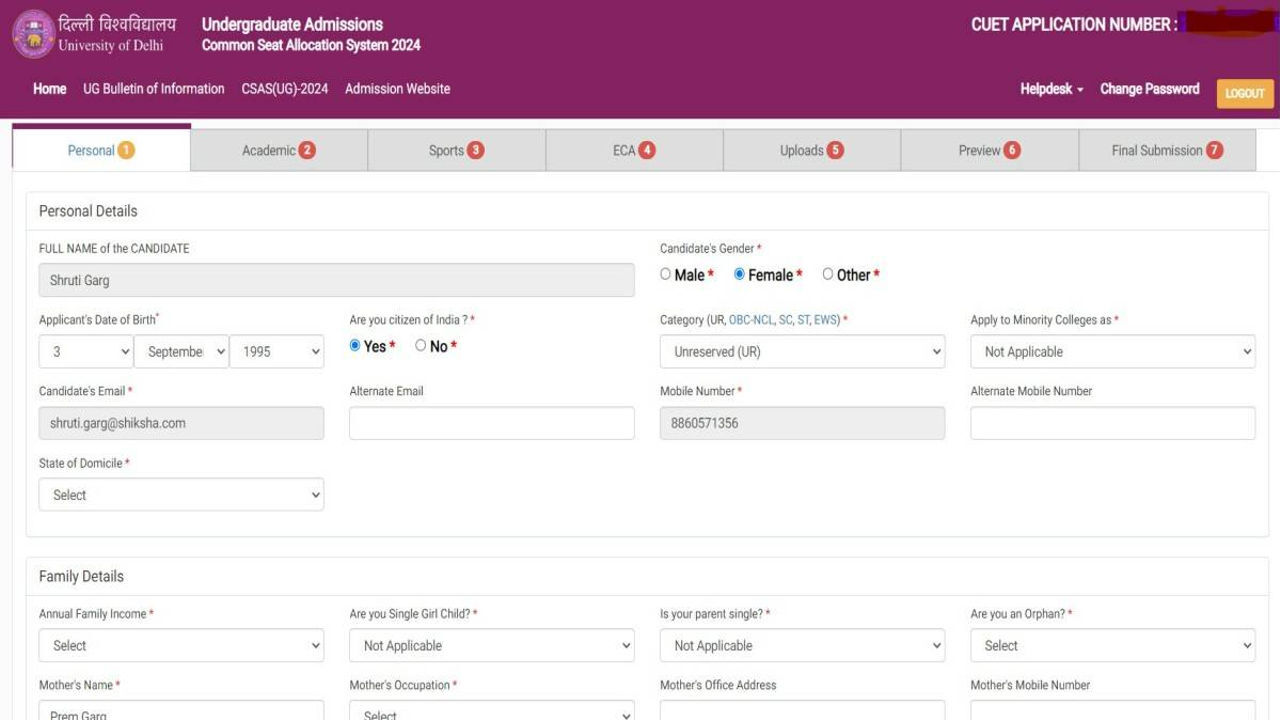The image size is (1280, 720).
Task: Open the State of Domicile dropdown
Action: click(181, 494)
